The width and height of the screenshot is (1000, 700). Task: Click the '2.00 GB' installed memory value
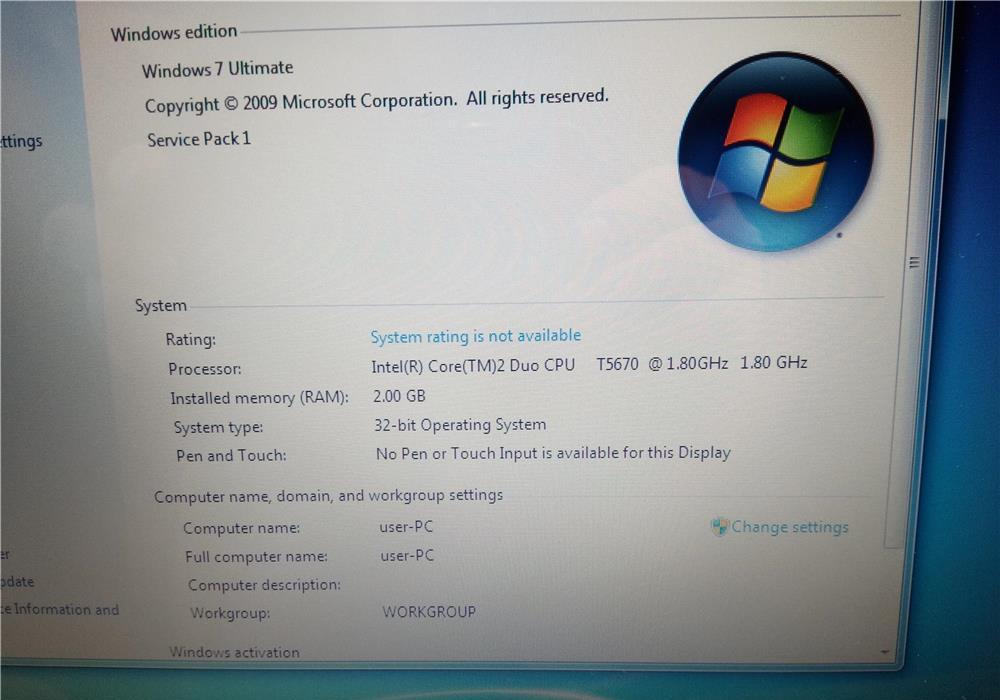[399, 396]
